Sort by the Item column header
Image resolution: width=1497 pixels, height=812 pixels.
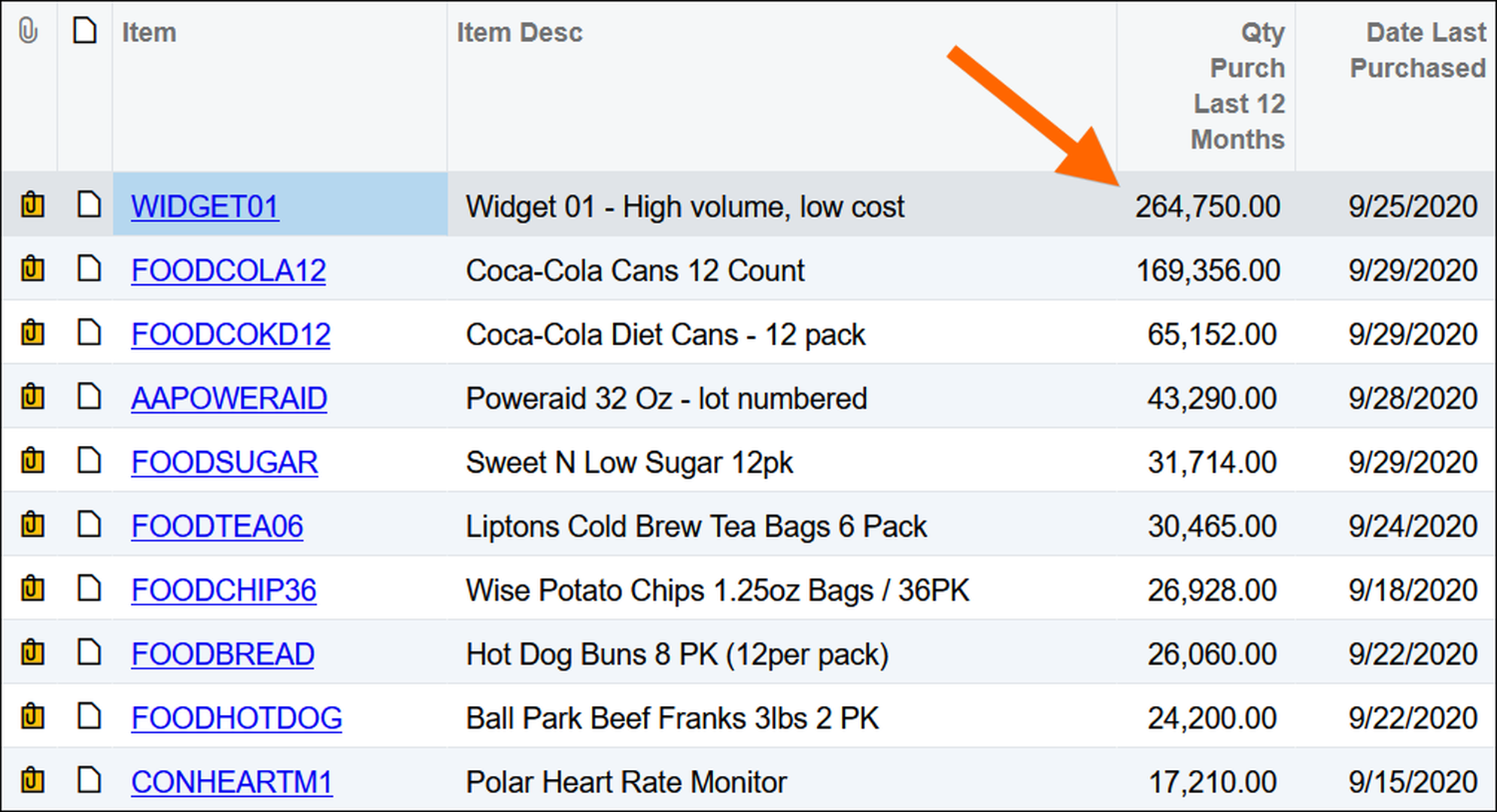(x=149, y=32)
